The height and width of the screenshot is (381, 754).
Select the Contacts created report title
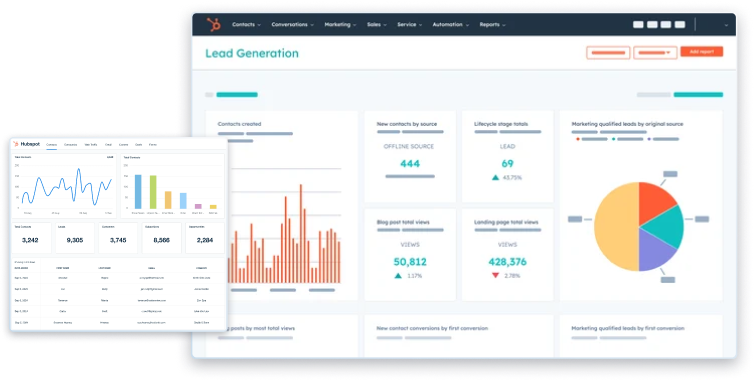[x=239, y=124]
